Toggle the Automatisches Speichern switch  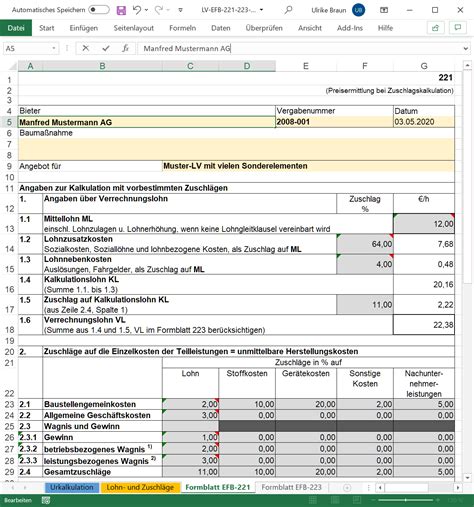[99, 10]
